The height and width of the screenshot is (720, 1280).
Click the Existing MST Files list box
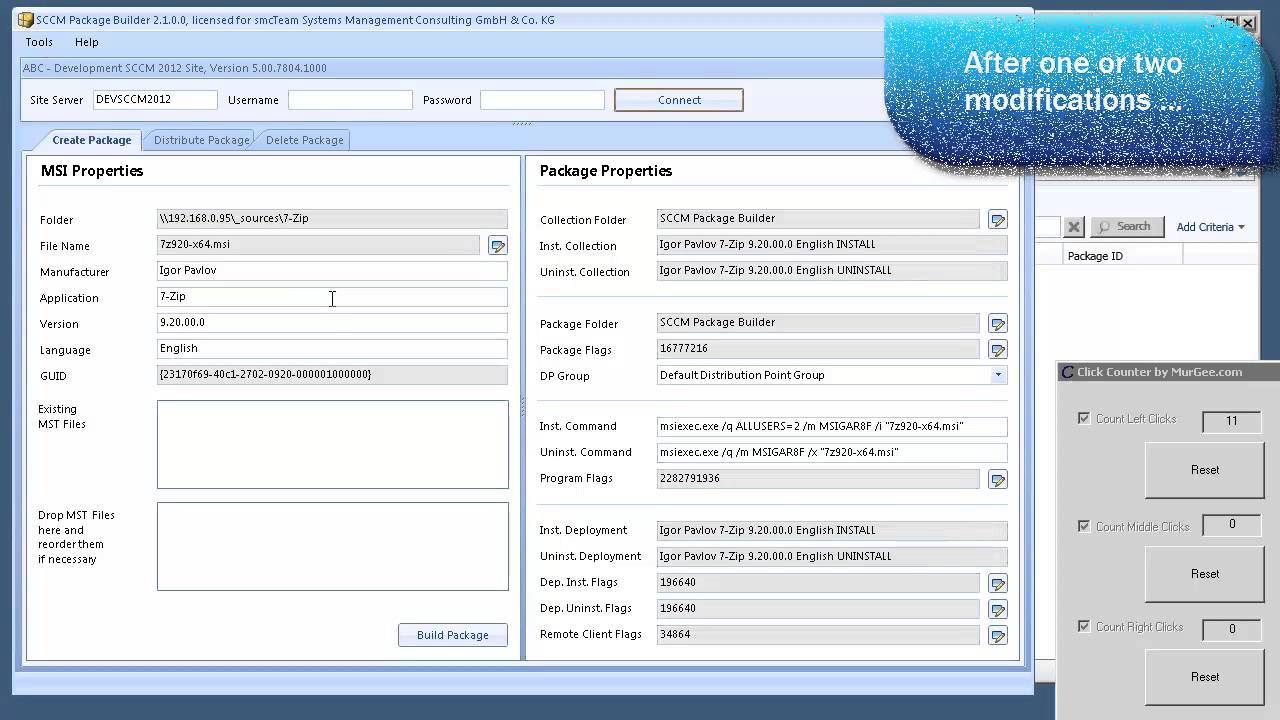(x=332, y=445)
